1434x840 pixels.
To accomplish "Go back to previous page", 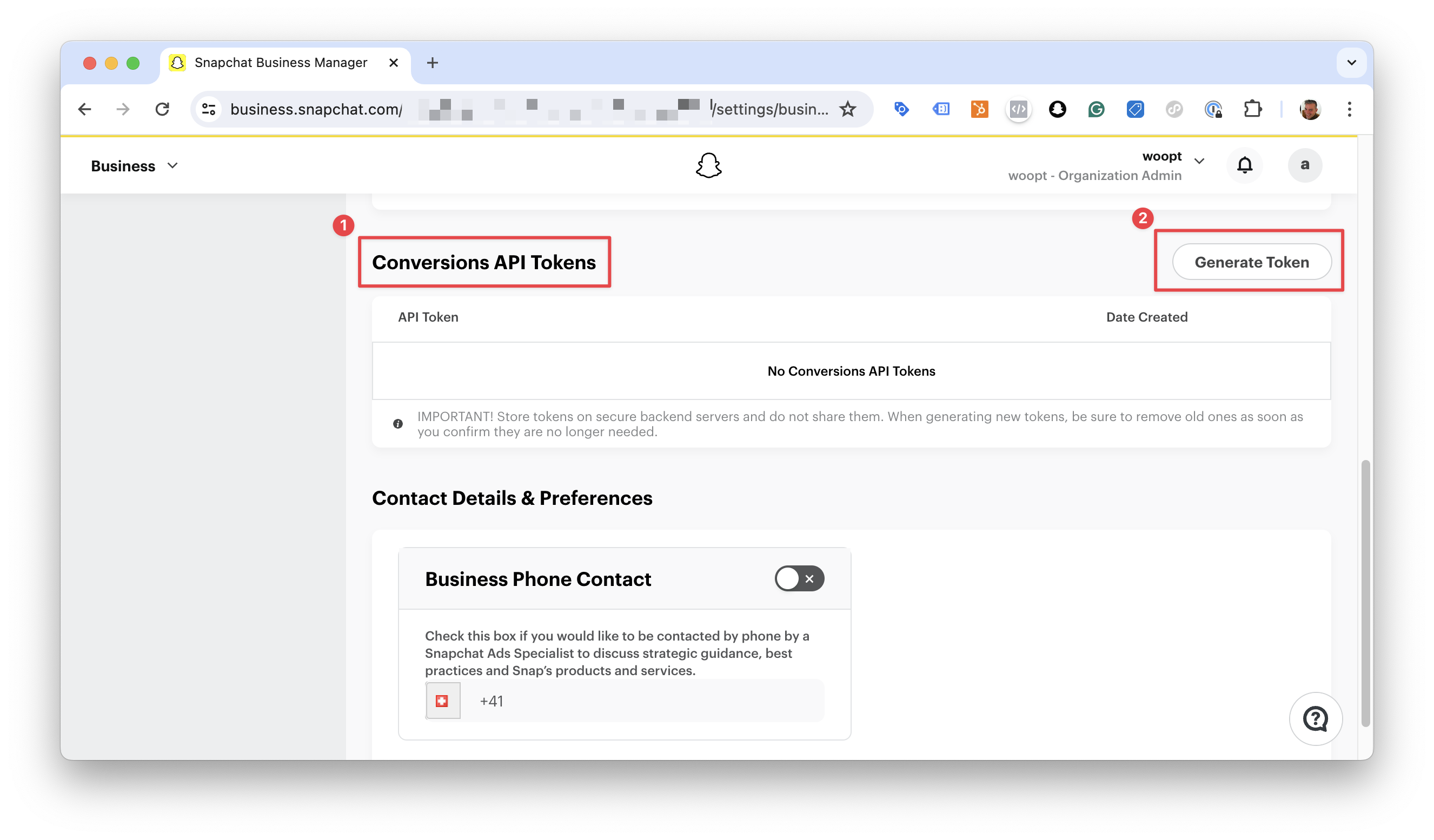I will [x=85, y=109].
